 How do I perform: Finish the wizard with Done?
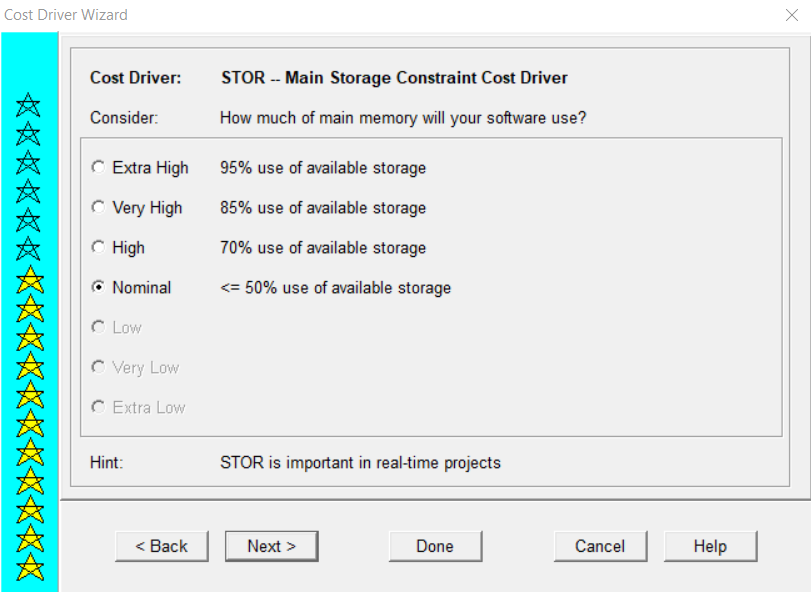click(435, 546)
